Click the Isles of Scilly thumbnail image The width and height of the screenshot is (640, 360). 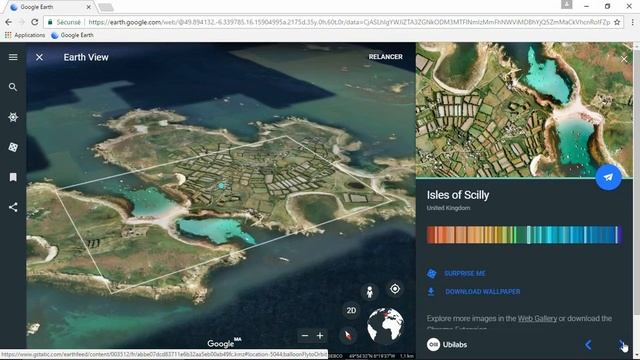524,110
